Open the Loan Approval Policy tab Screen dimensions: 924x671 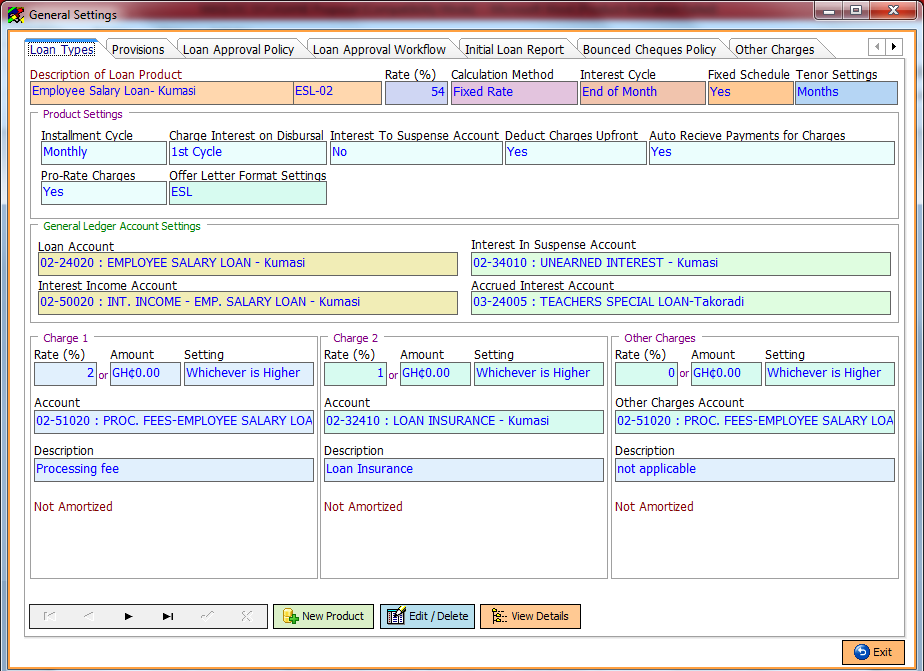(238, 49)
